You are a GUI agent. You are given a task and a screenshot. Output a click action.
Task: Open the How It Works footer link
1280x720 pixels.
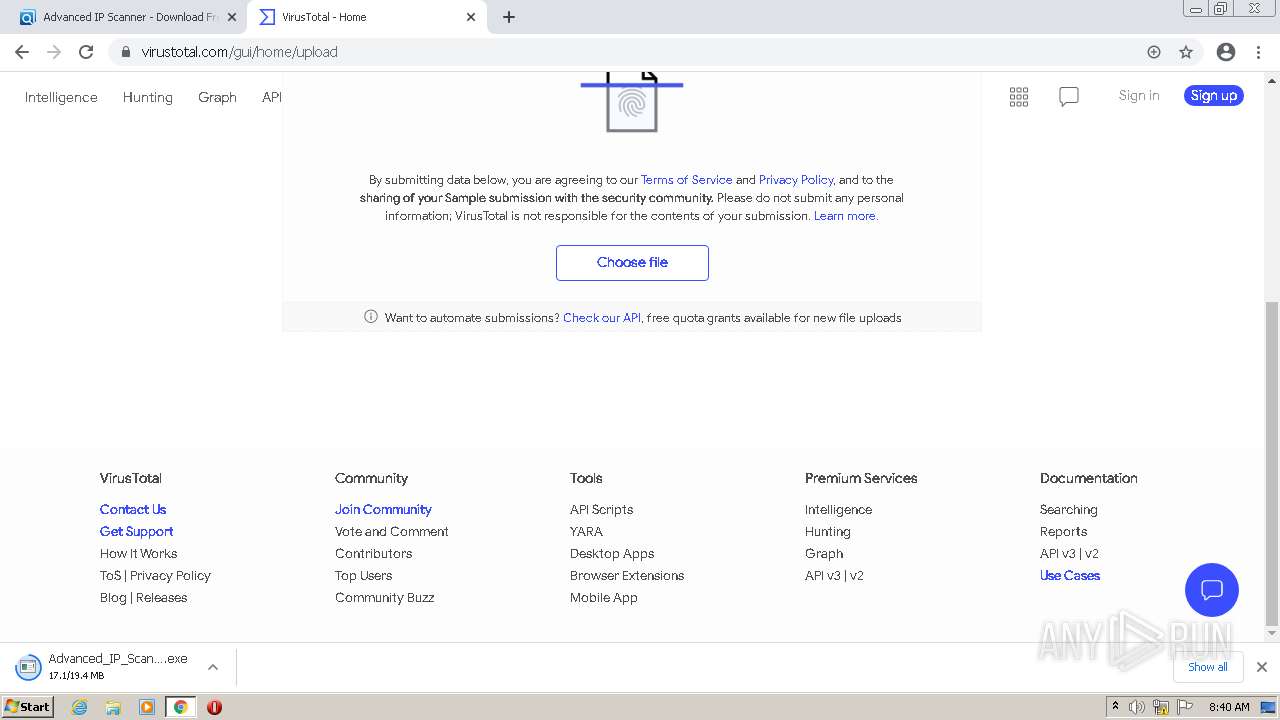click(x=138, y=554)
